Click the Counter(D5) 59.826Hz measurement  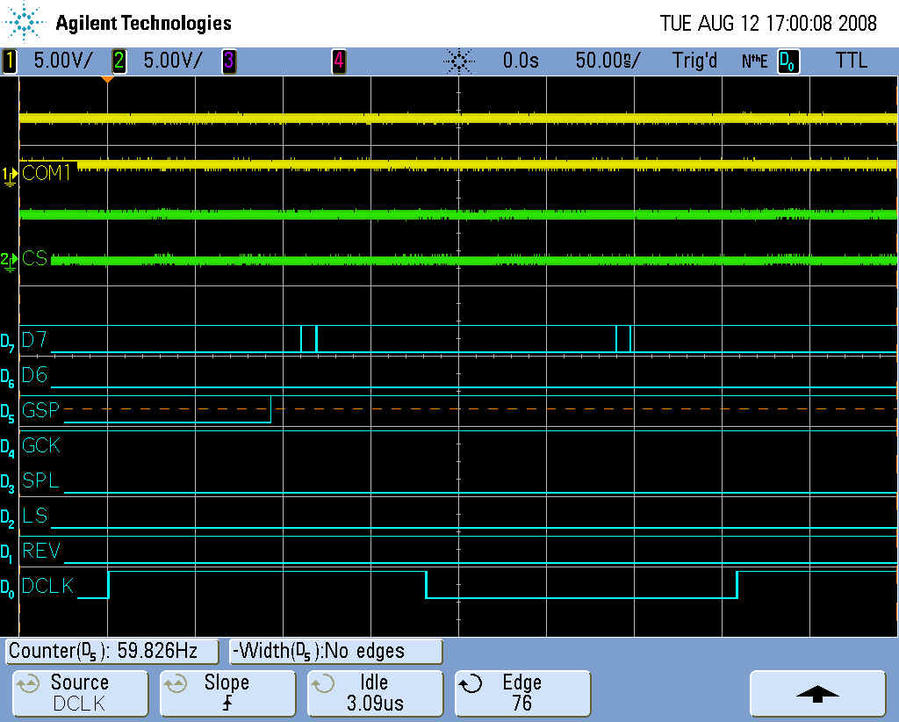(x=112, y=651)
